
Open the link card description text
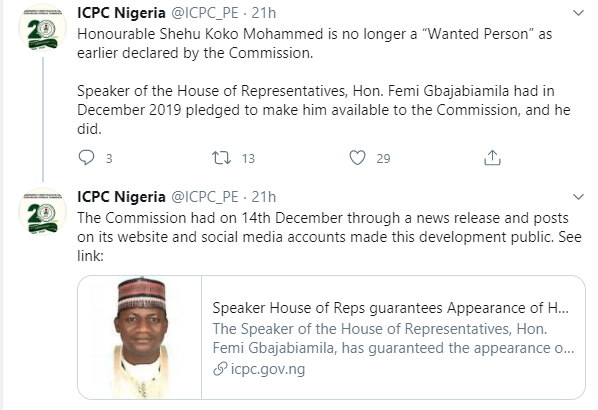pos(393,338)
